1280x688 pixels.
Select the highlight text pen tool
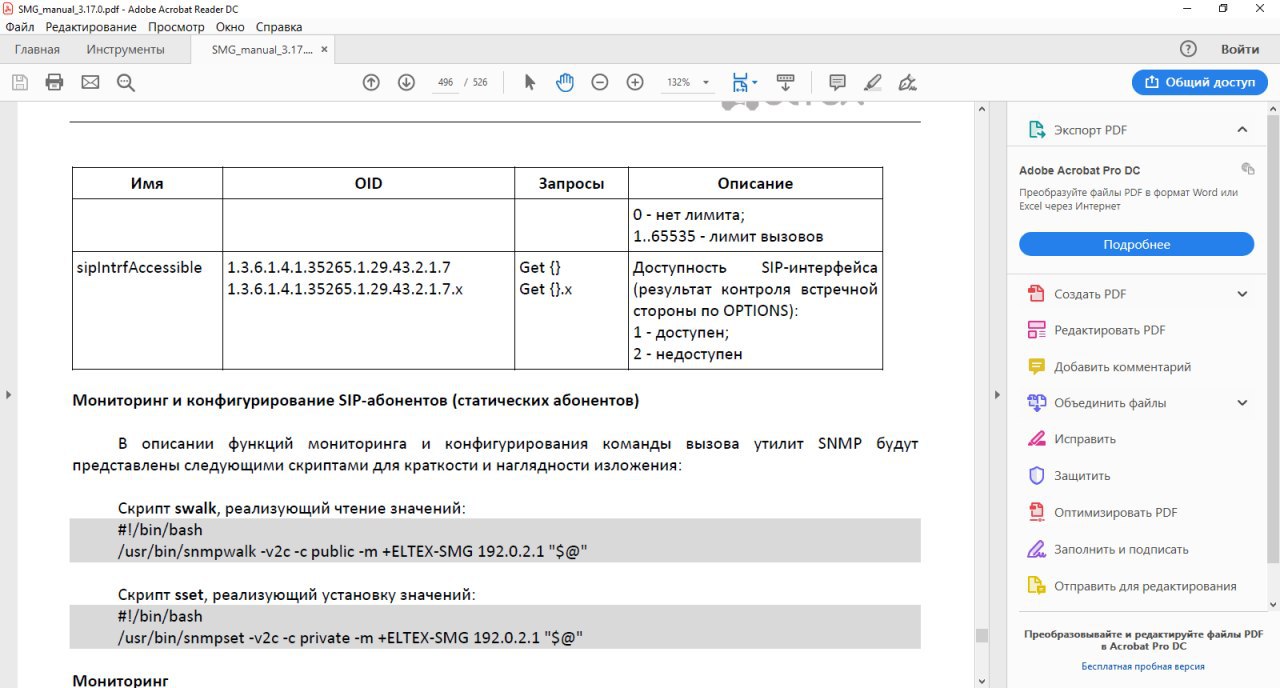point(873,82)
